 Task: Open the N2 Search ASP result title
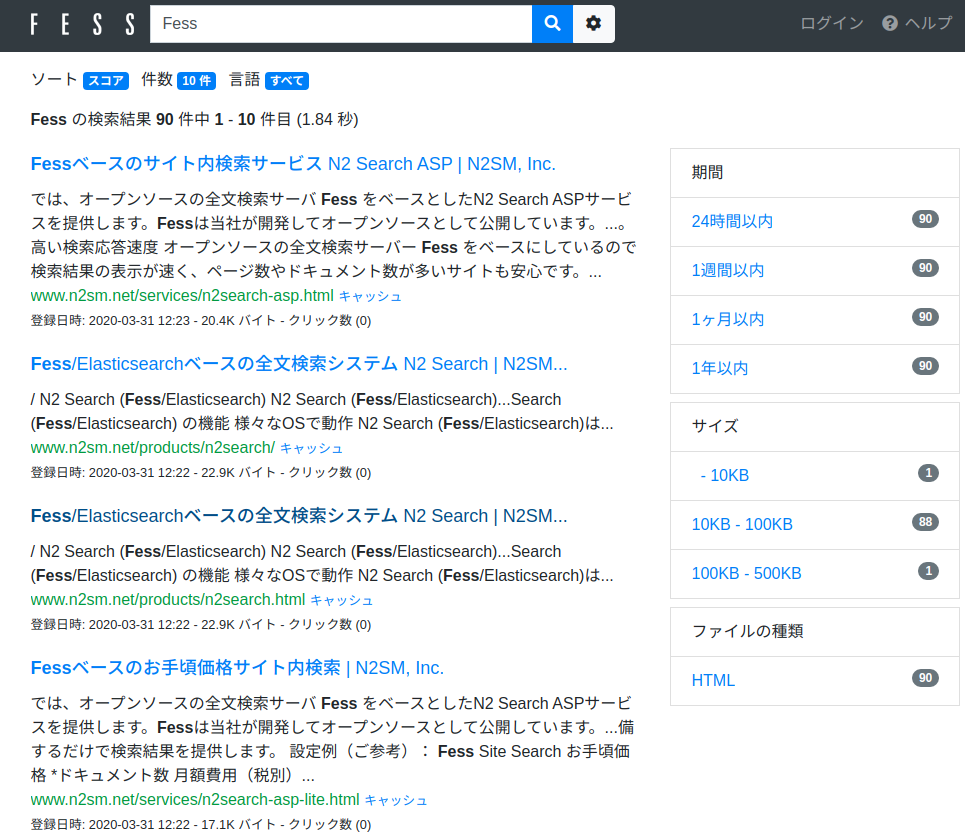click(x=293, y=164)
